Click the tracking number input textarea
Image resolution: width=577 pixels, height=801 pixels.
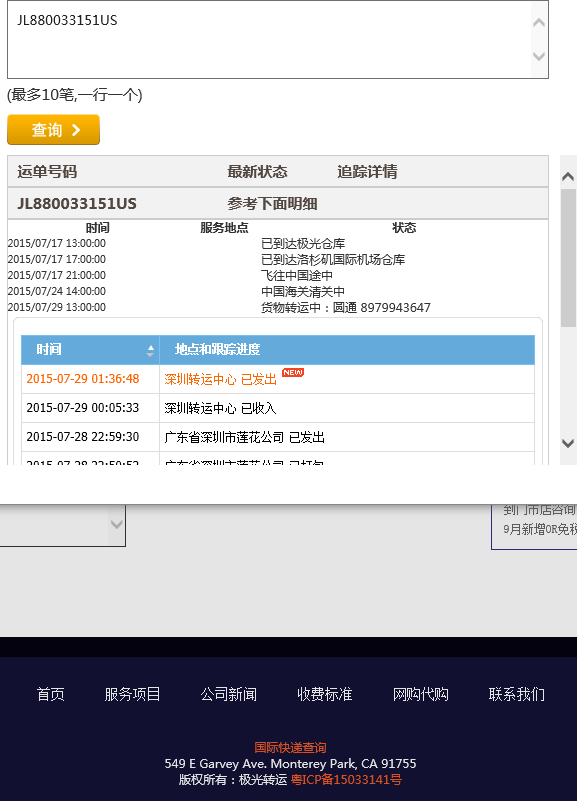tap(278, 40)
